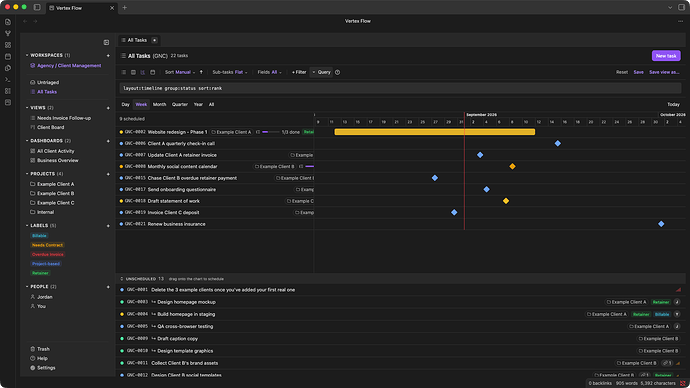Click the Website redesign yellow timeline bar

(435, 132)
